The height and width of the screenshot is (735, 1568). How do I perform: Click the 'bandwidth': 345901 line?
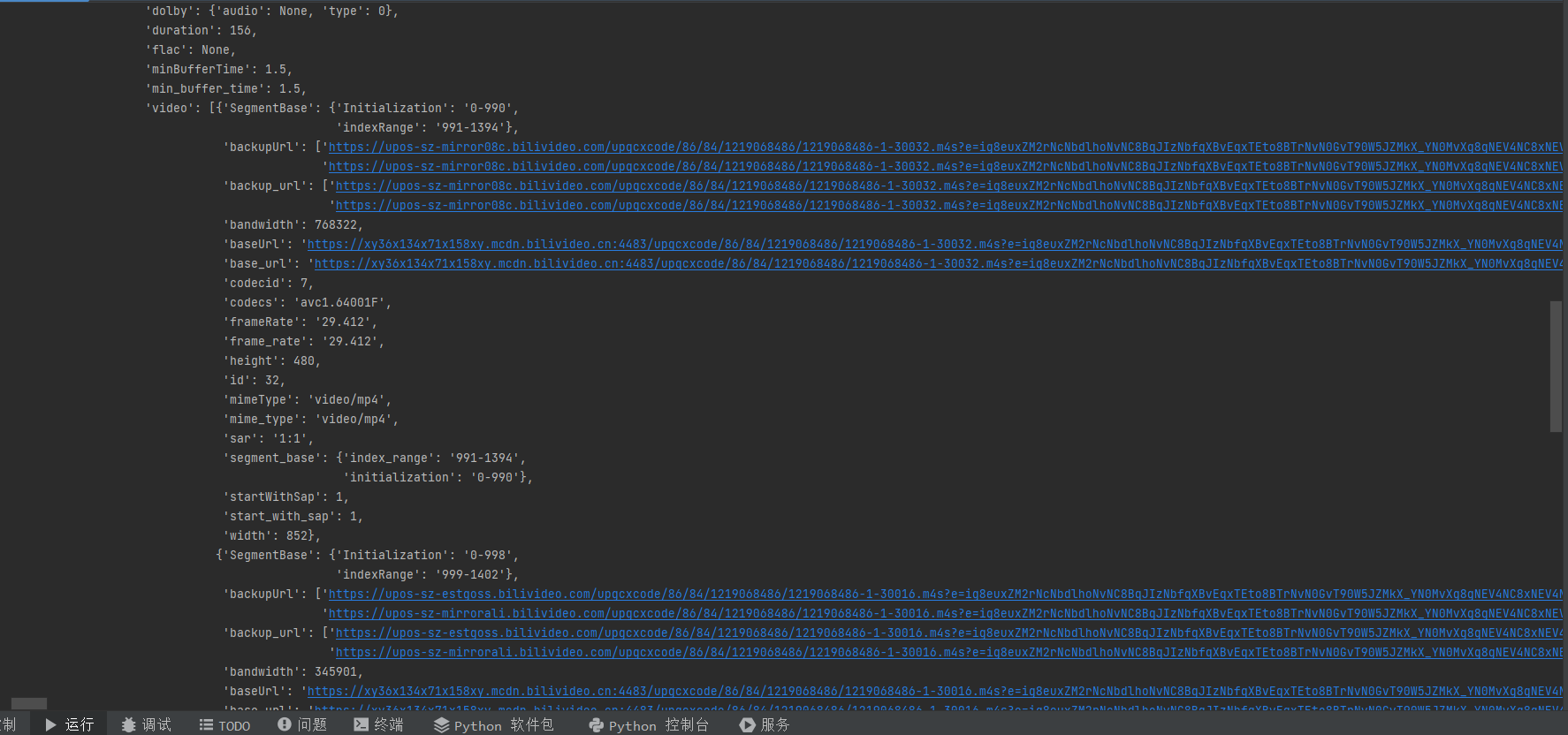tap(293, 672)
